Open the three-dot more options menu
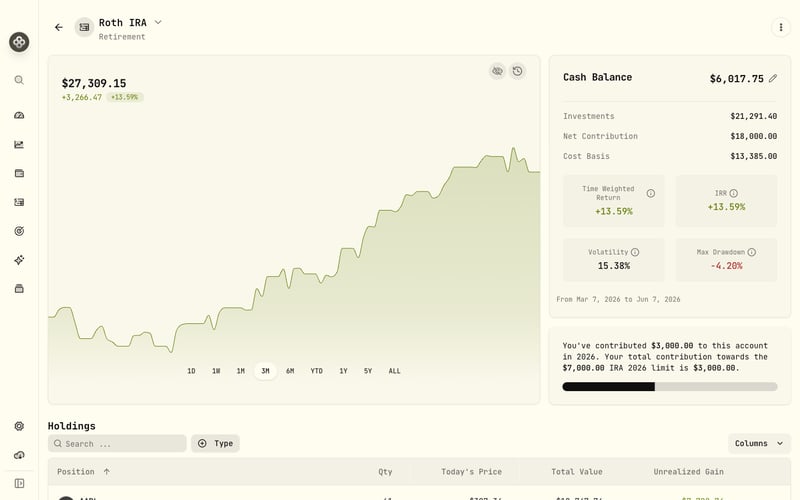The image size is (800, 500). pos(781,28)
